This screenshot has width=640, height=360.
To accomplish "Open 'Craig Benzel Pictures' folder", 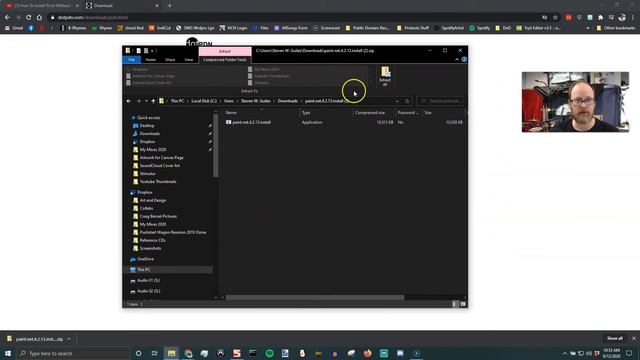I will (158, 216).
